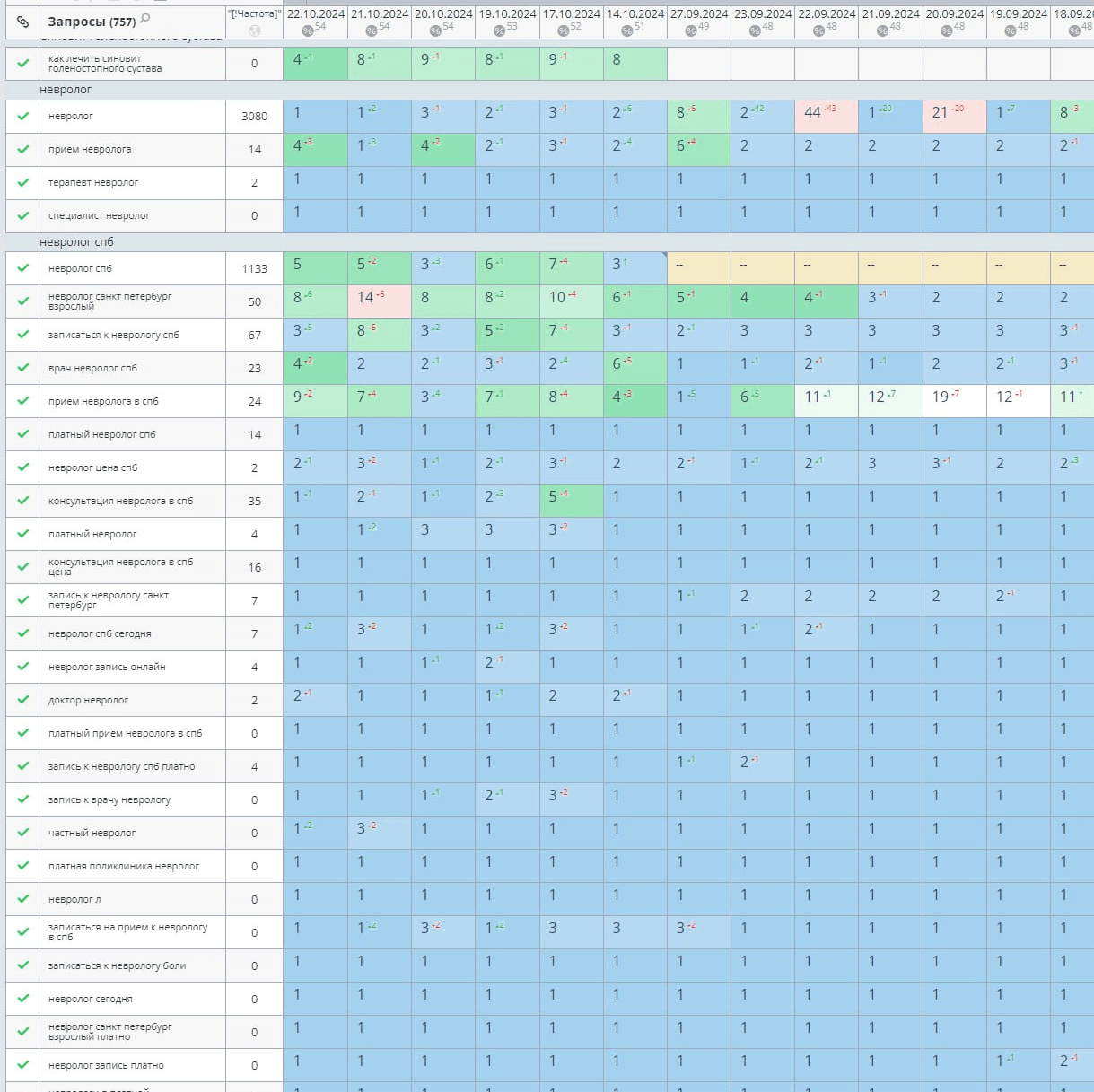Viewport: 1094px width, 1092px height.
Task: Click percent icon under 20.09.2024
Action: [947, 31]
